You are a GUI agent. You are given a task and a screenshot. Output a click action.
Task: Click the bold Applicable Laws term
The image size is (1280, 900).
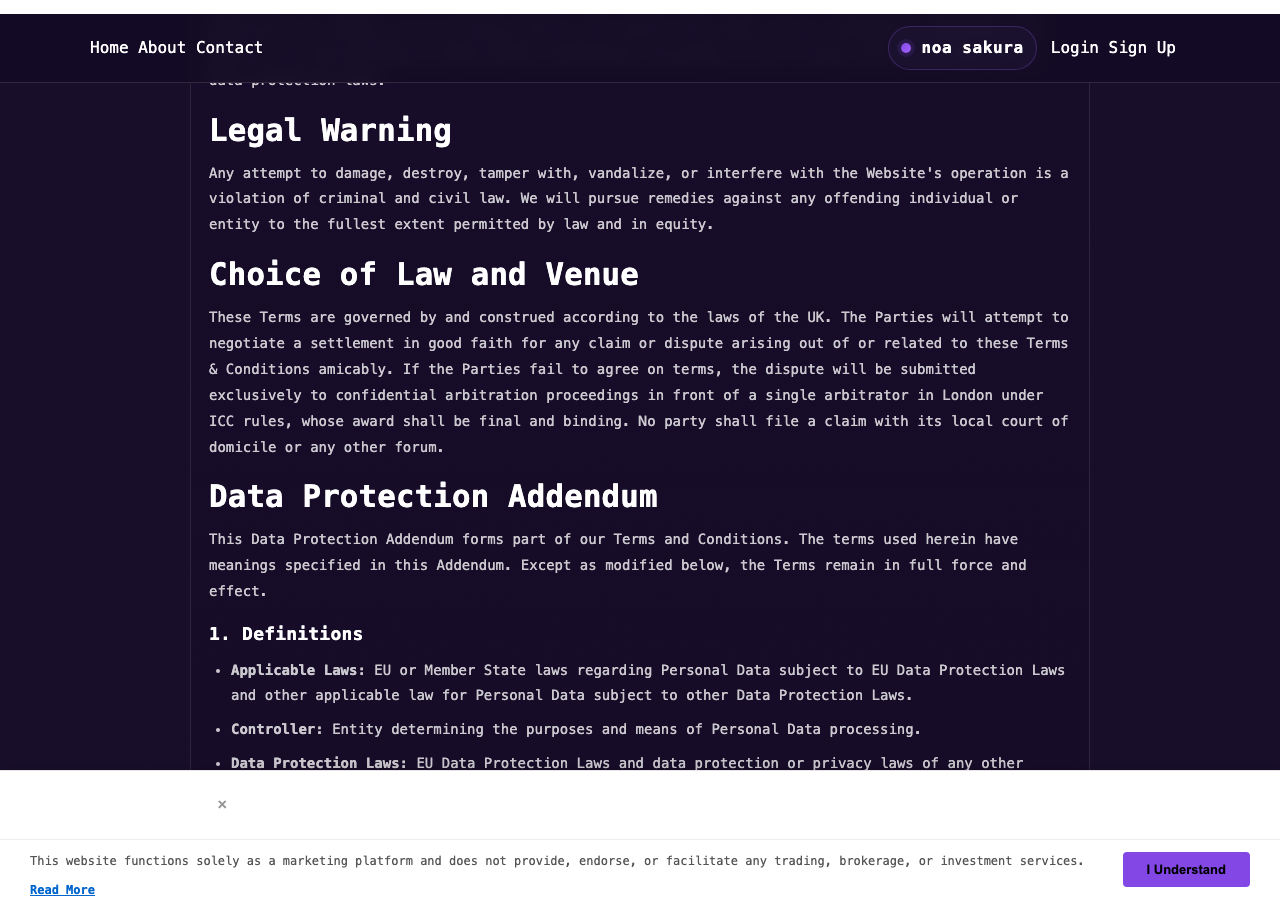pyautogui.click(x=298, y=670)
